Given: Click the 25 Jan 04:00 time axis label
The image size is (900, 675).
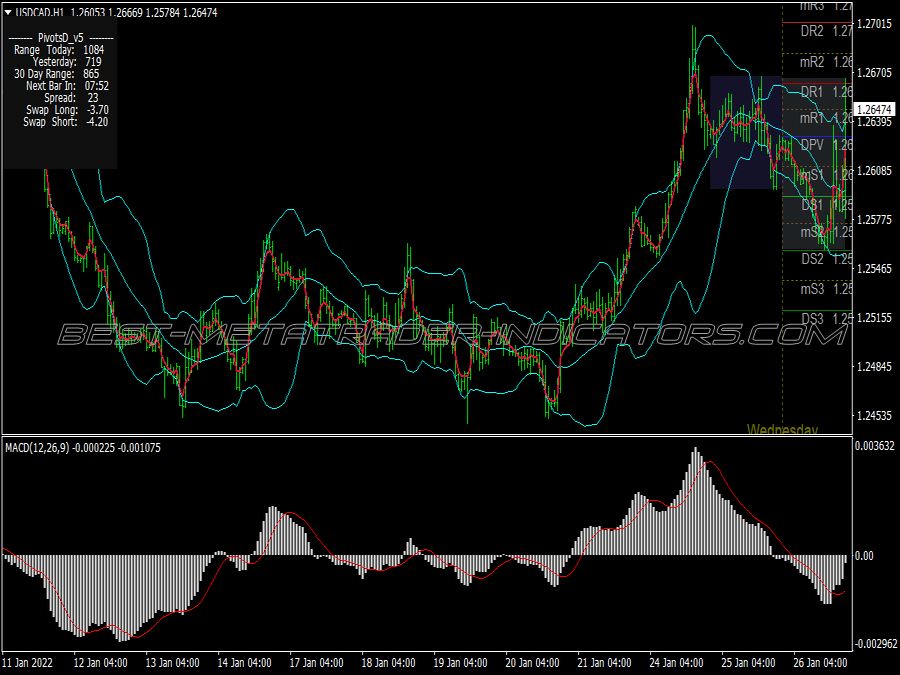Looking at the screenshot, I should tap(748, 663).
